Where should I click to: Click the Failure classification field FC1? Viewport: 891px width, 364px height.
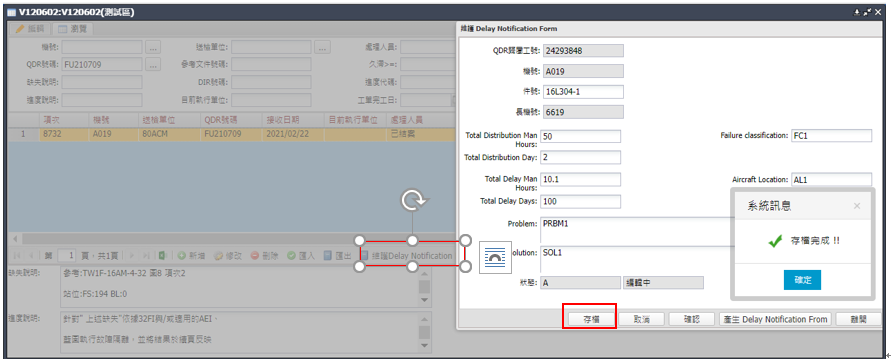point(831,135)
